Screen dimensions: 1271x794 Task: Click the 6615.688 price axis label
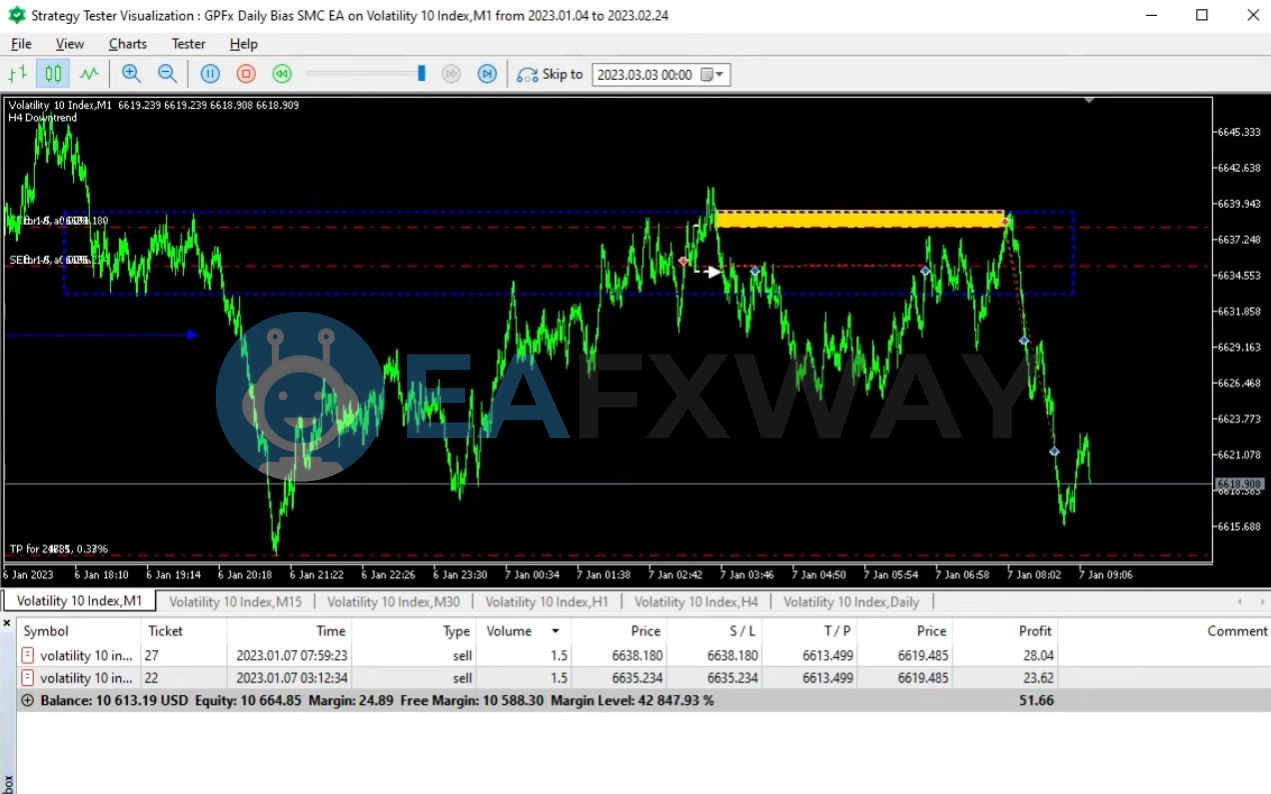click(1238, 527)
